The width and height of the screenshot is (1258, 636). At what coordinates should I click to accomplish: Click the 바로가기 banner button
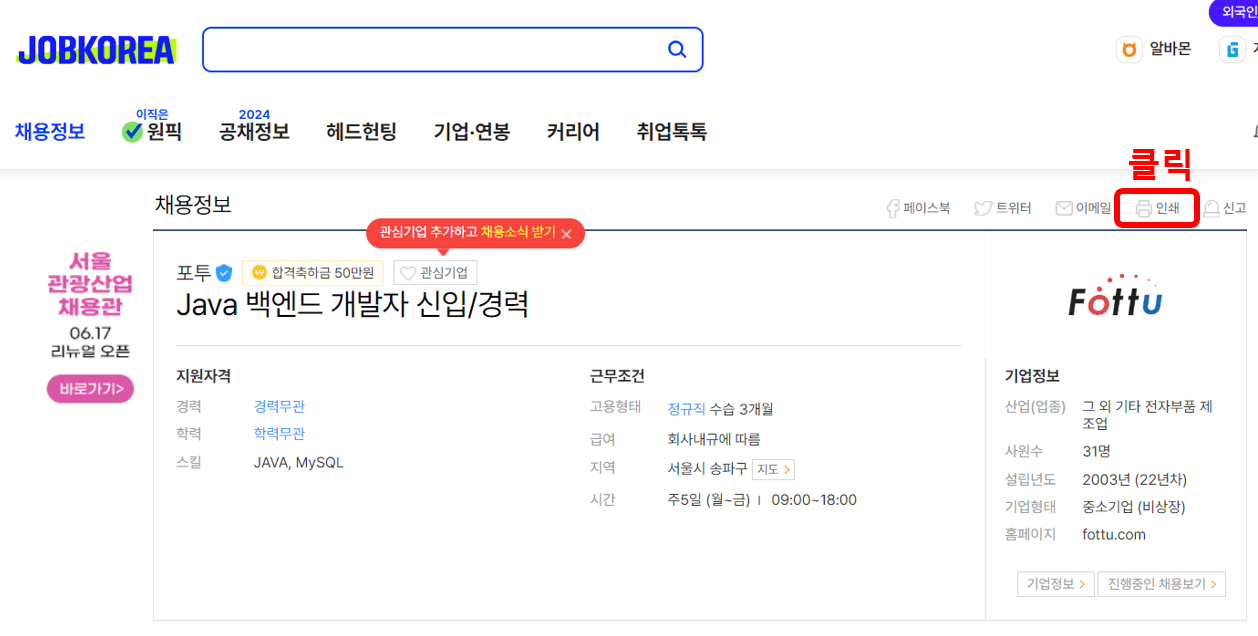(x=89, y=388)
